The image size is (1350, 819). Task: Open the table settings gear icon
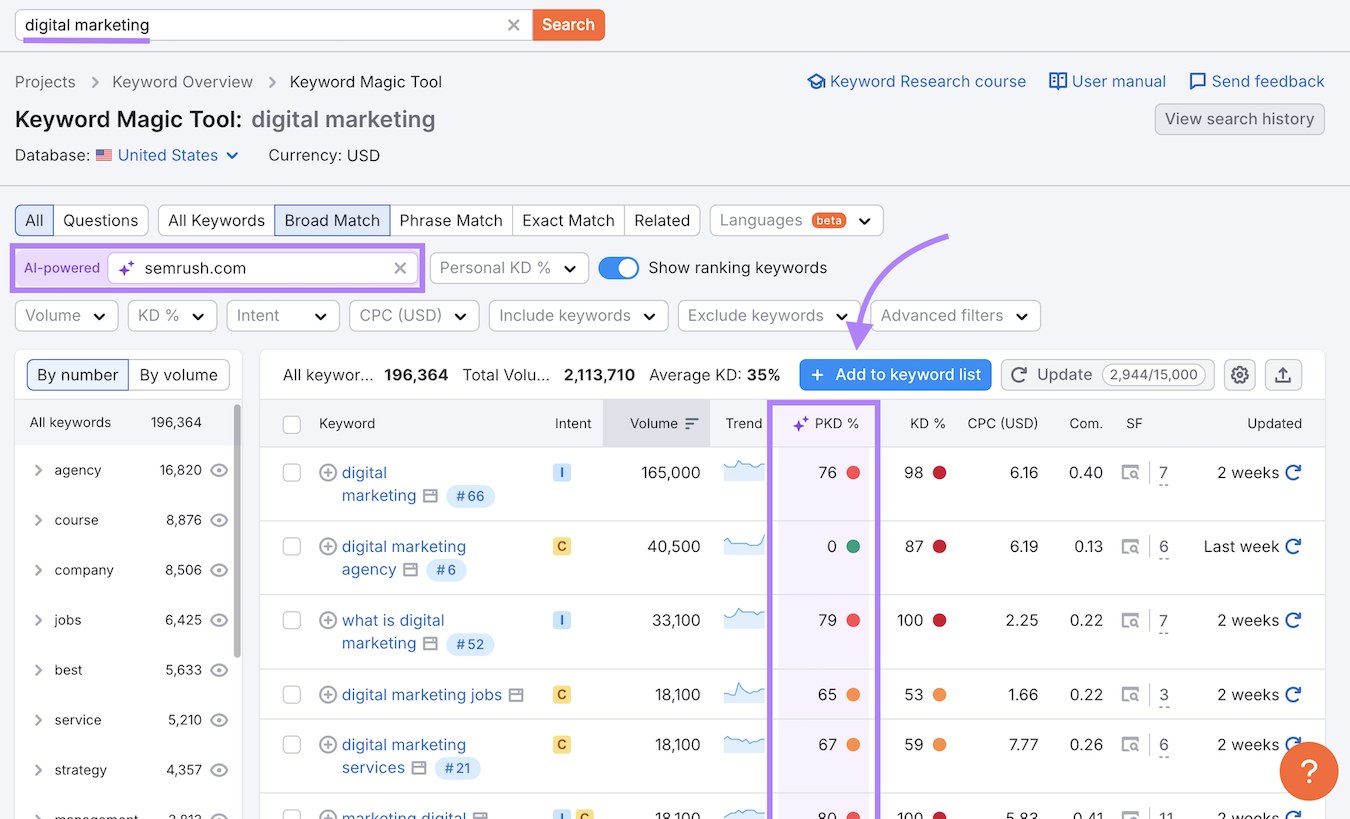[x=1239, y=374]
